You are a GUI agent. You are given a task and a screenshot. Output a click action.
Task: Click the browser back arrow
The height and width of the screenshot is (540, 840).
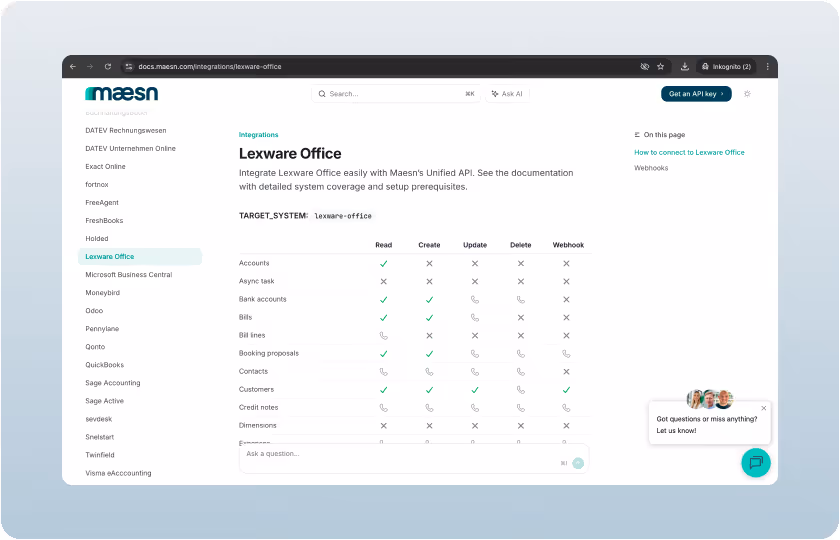coord(73,66)
